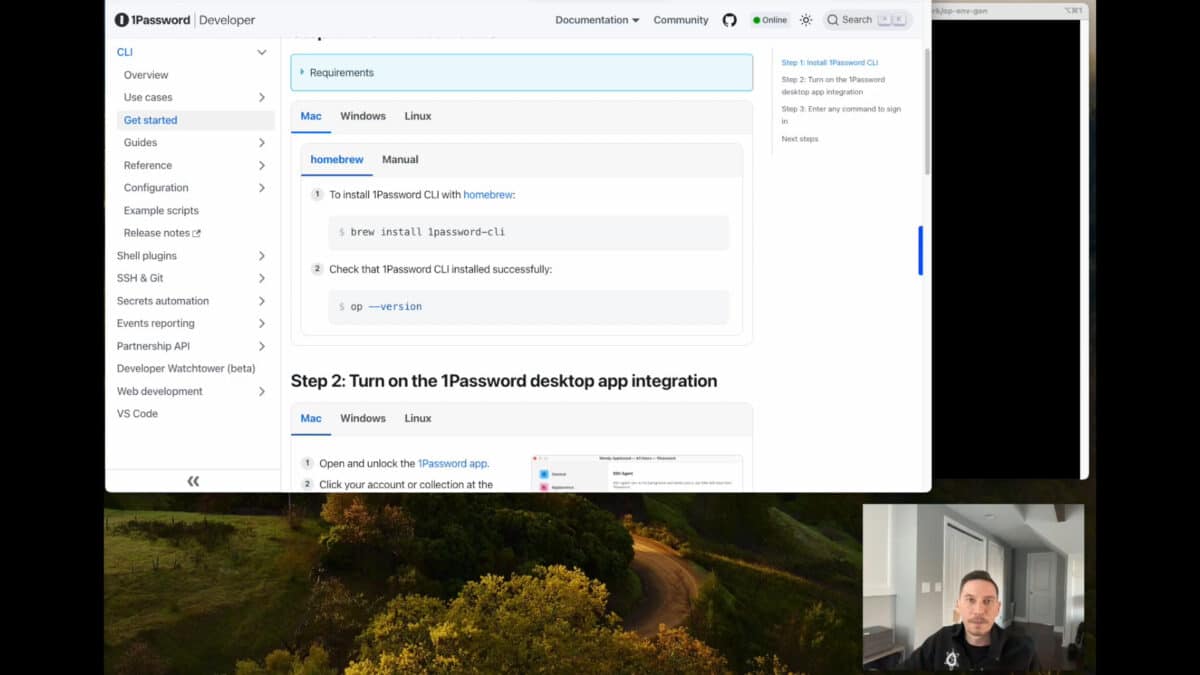Collapse the sidebar with double-chevron icon
Screen dimensions: 1200x675
193,481
